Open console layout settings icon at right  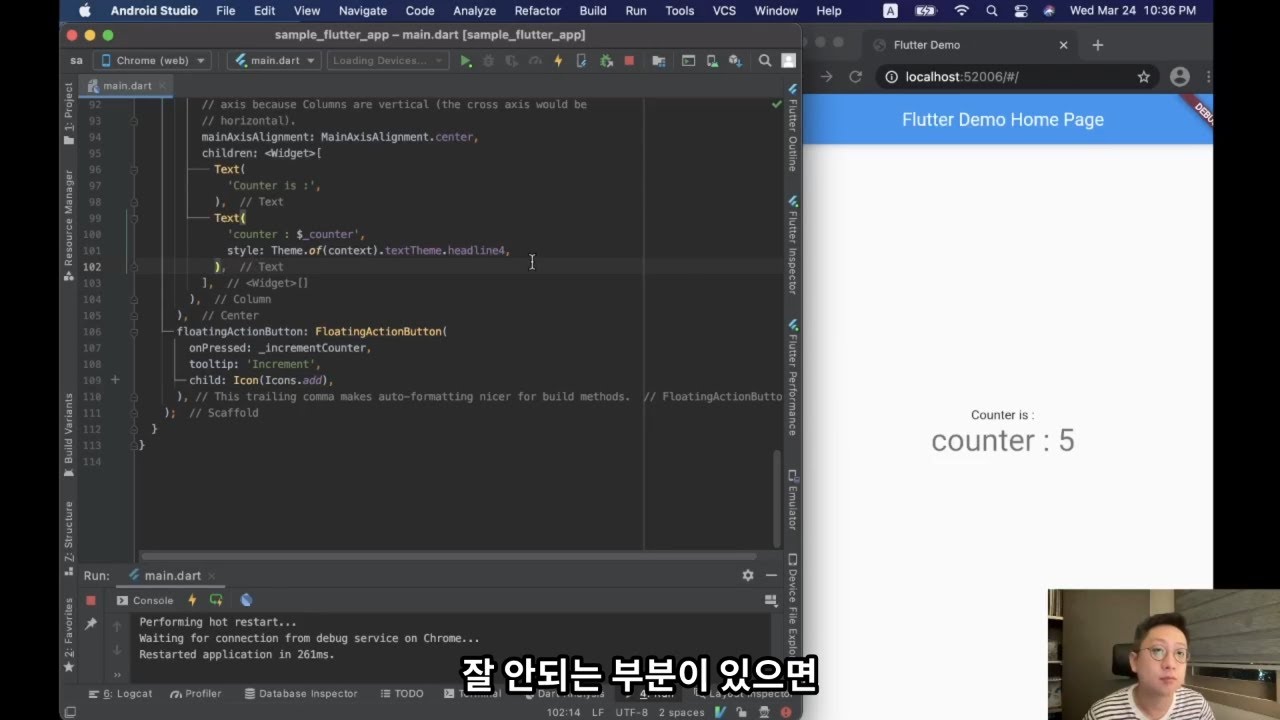coord(771,600)
